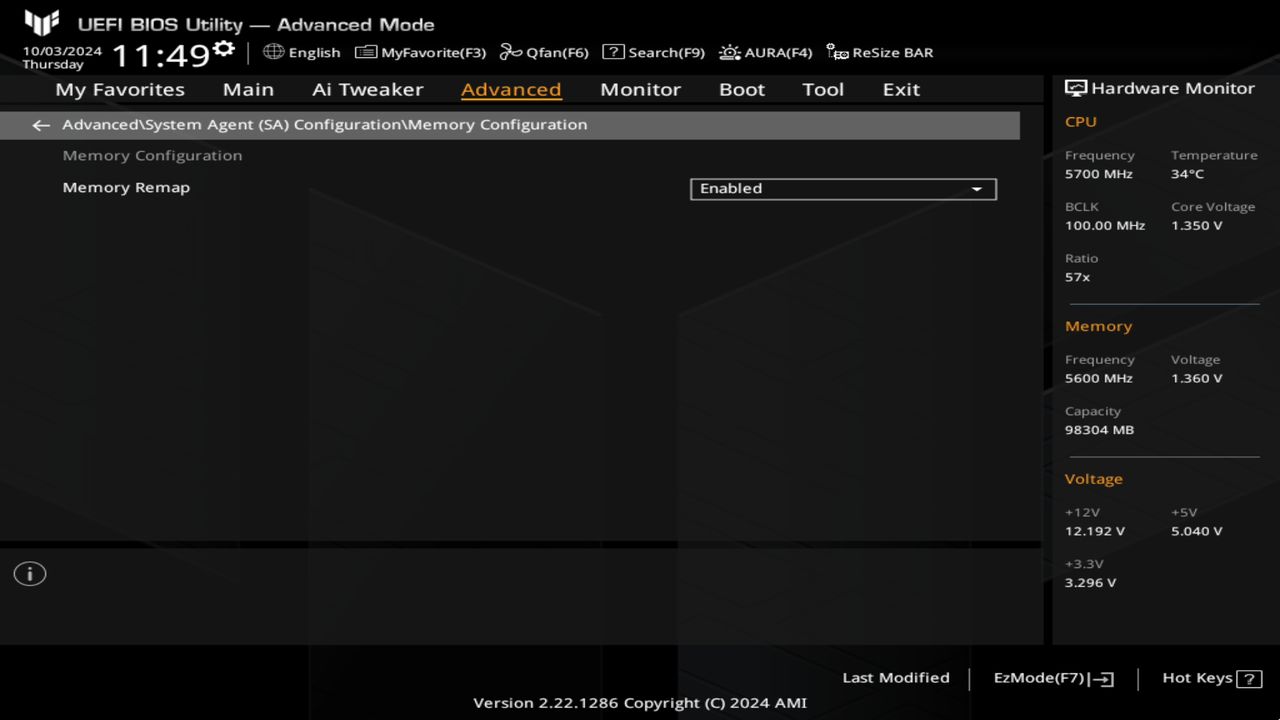
Task: Click the Hot Keys question mark icon
Action: (x=1249, y=679)
